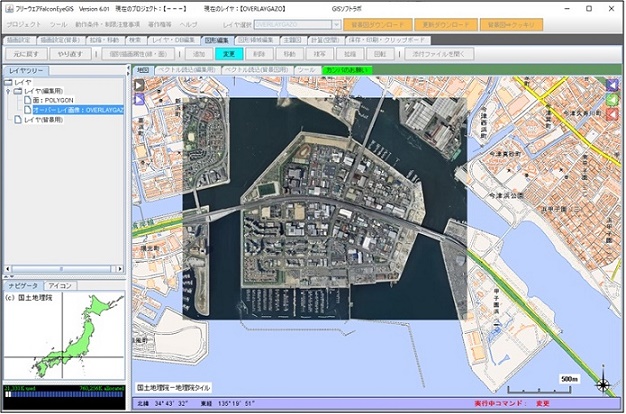Open the レイヤ選択 dropdown arrow
The height and width of the screenshot is (414, 626).
[336, 25]
